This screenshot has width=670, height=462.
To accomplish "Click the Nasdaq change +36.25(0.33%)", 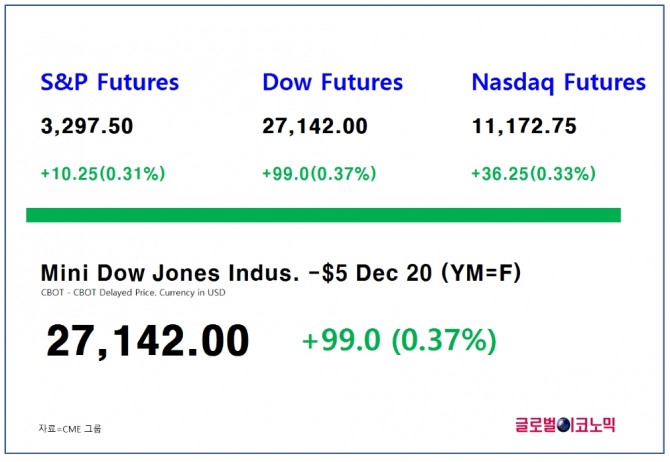I will coord(533,174).
